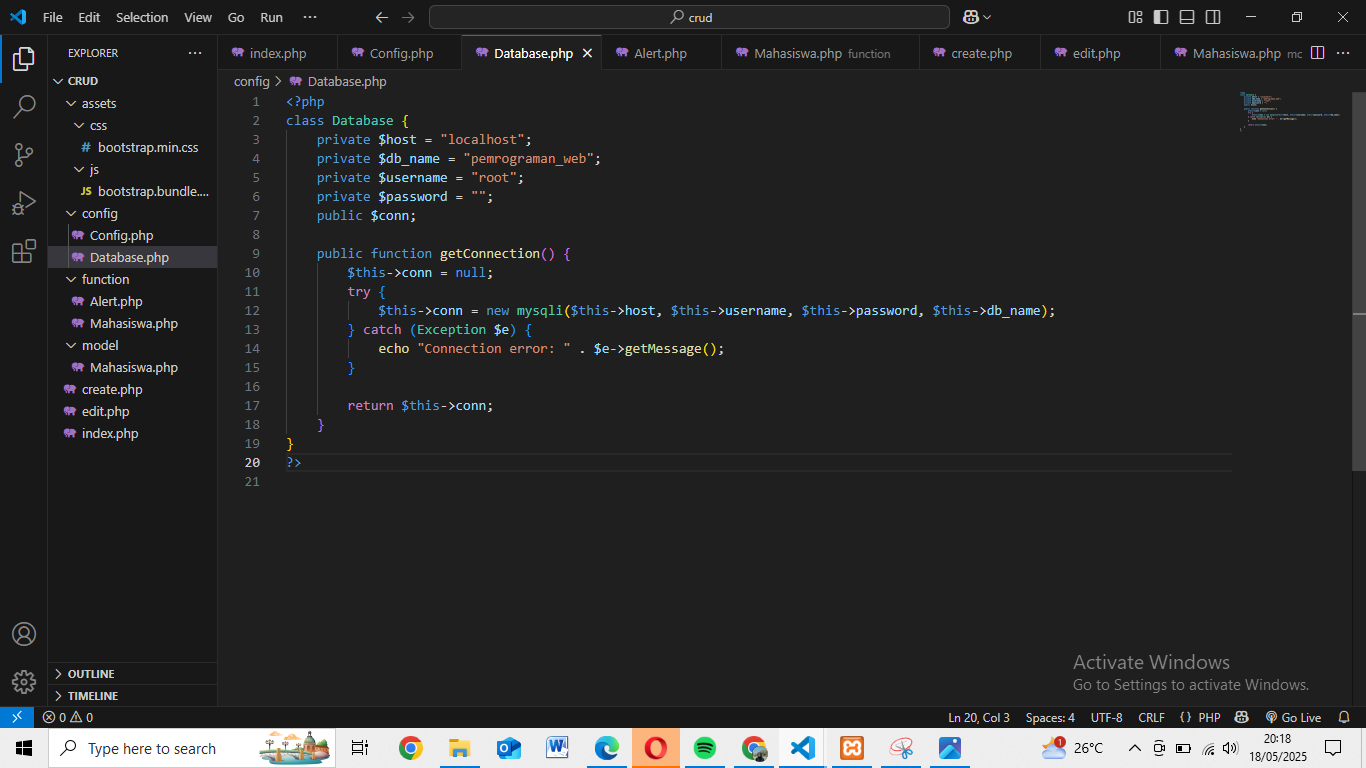The image size is (1366, 768).
Task: Open the Extensions view
Action: [24, 252]
